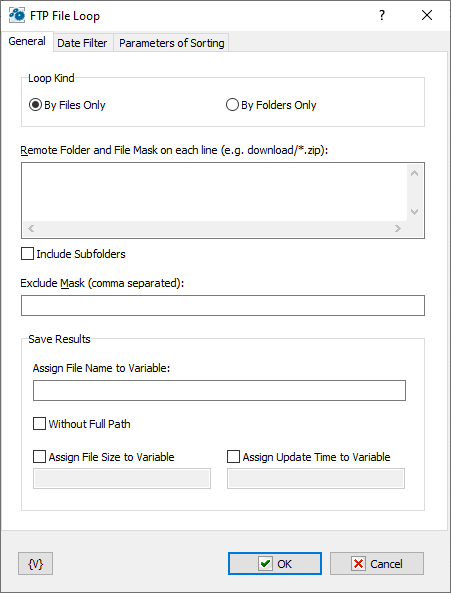The height and width of the screenshot is (593, 451).
Task: Open help via the question mark
Action: tap(382, 16)
